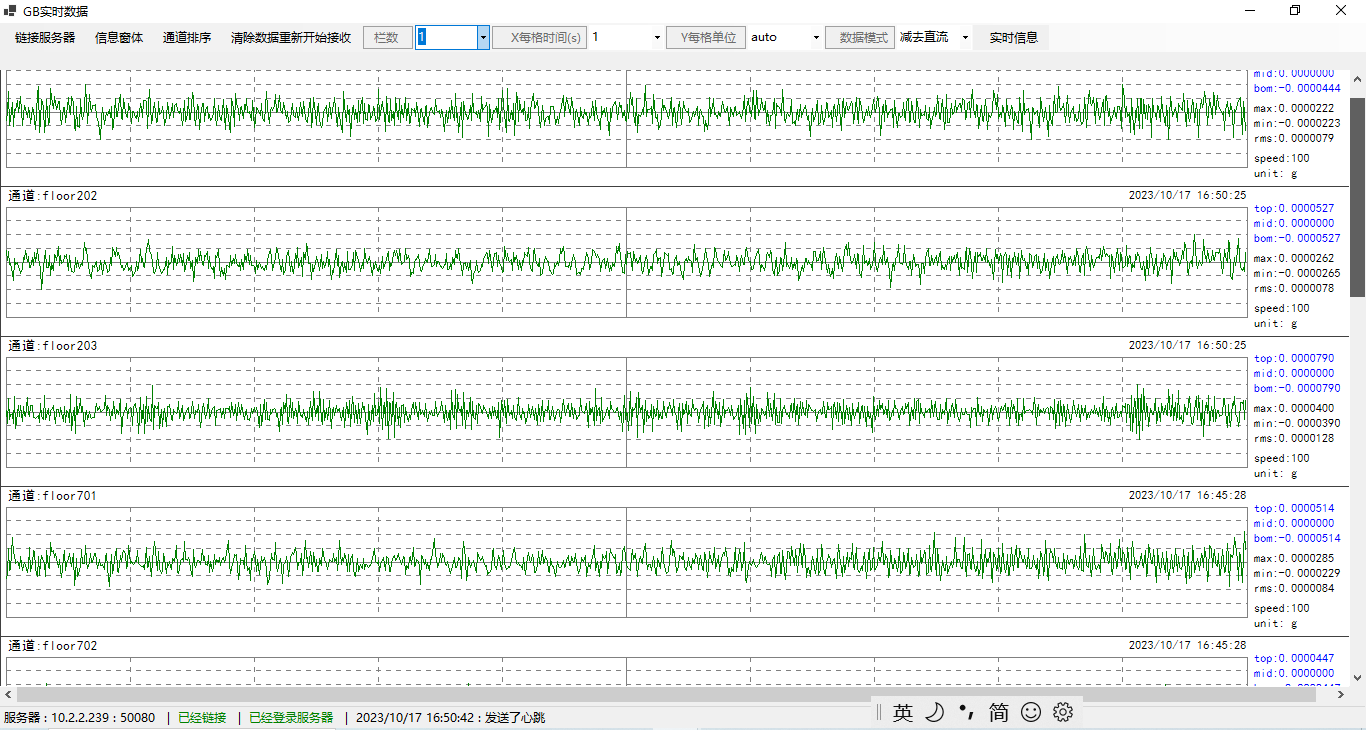The image size is (1366, 730).
Task: Click floor701 top:0.0000514 value
Action: coord(1294,508)
